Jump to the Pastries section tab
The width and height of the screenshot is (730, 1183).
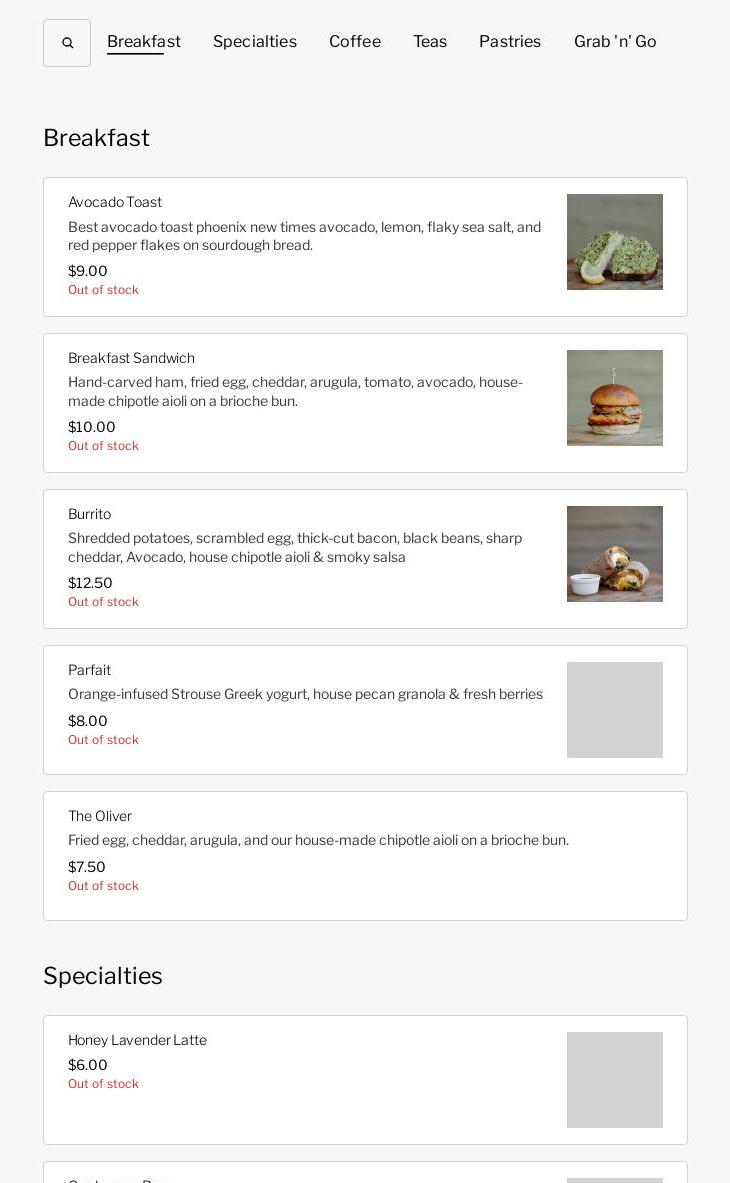coord(510,42)
